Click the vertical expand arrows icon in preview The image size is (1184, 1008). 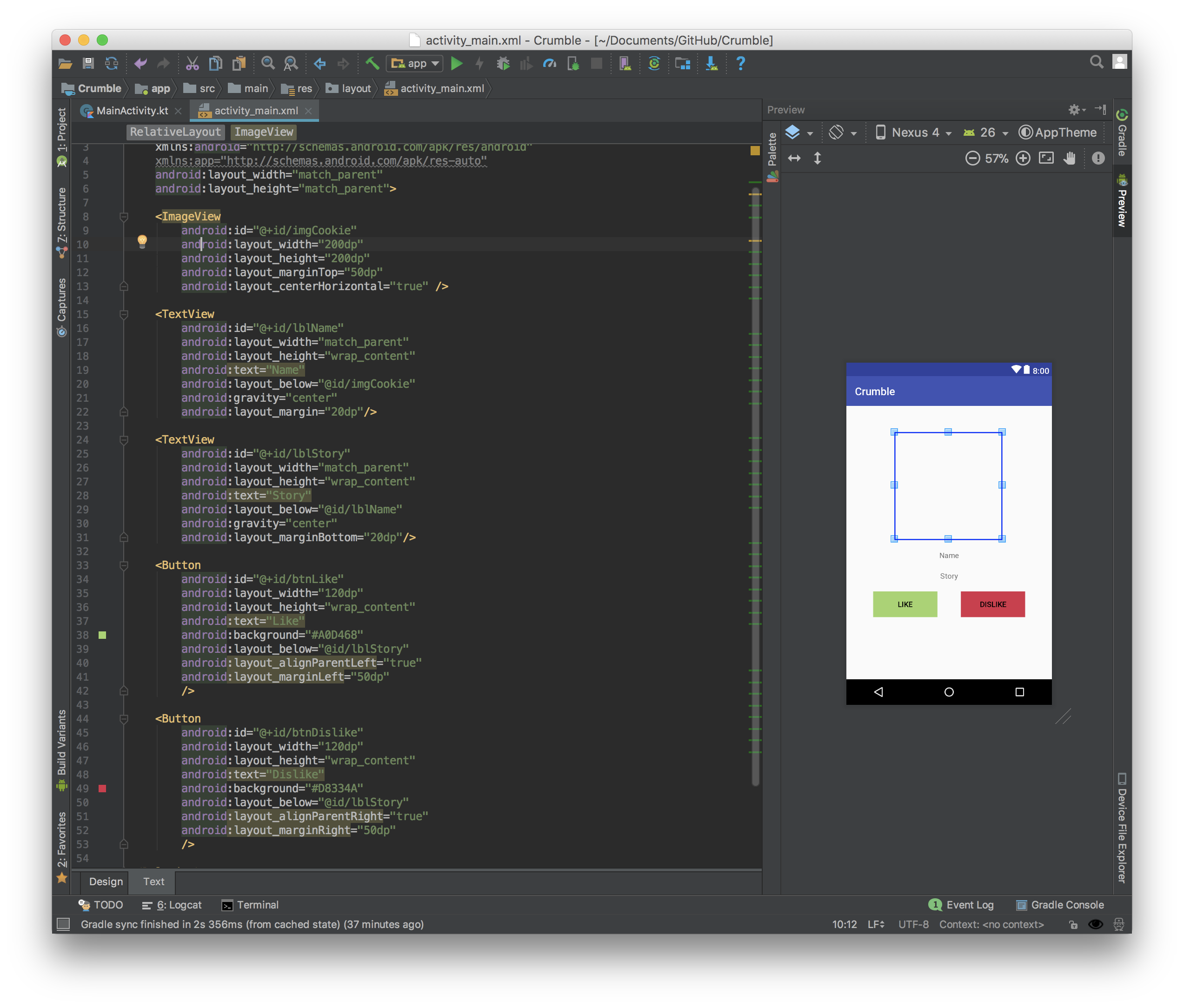(817, 158)
